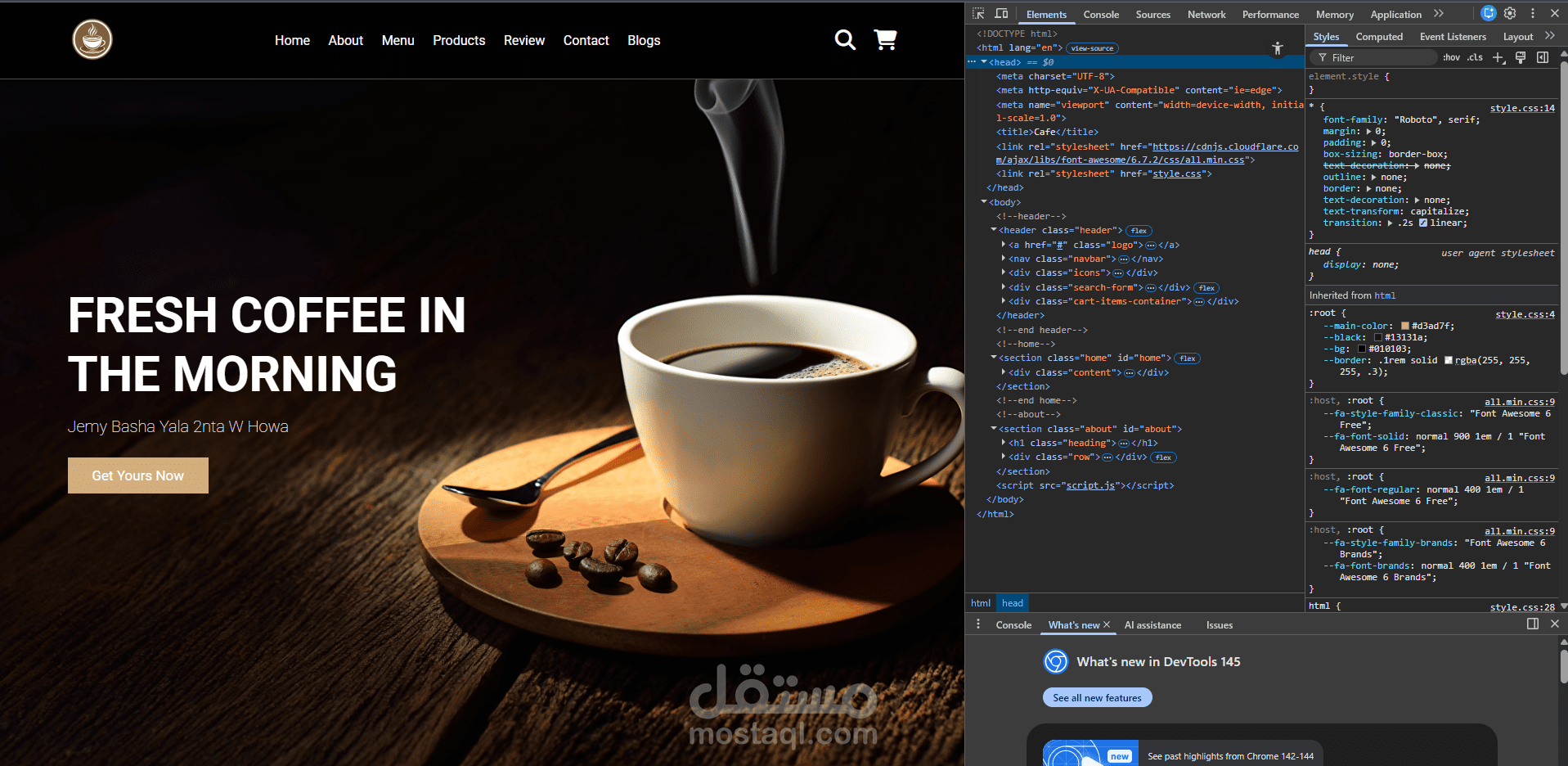Close the DevTools panel
The image size is (1568, 766).
click(1554, 13)
